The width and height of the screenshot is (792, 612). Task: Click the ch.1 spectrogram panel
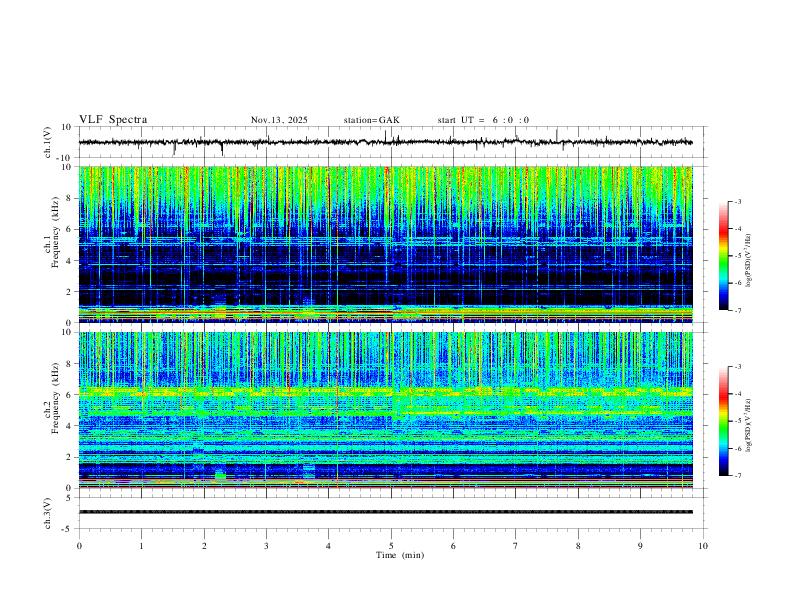385,244
